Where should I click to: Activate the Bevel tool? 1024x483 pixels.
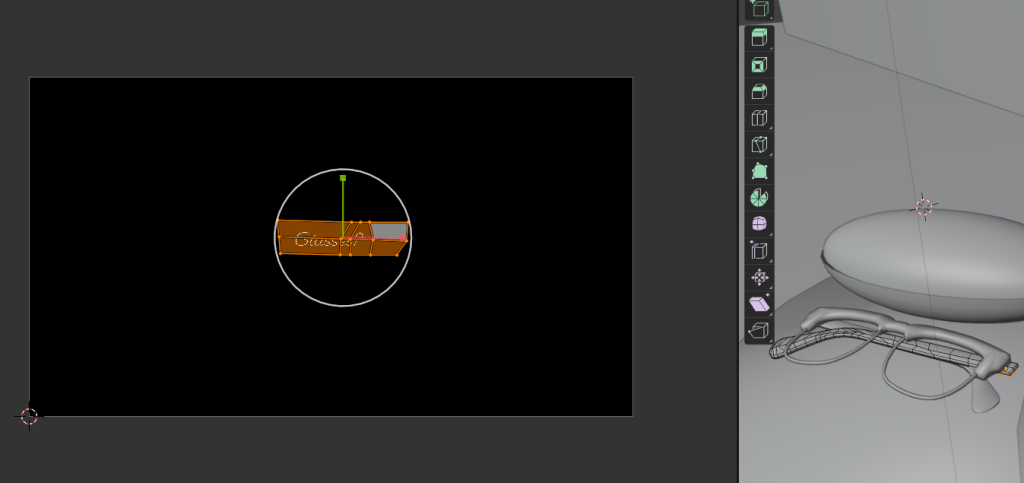tap(759, 92)
